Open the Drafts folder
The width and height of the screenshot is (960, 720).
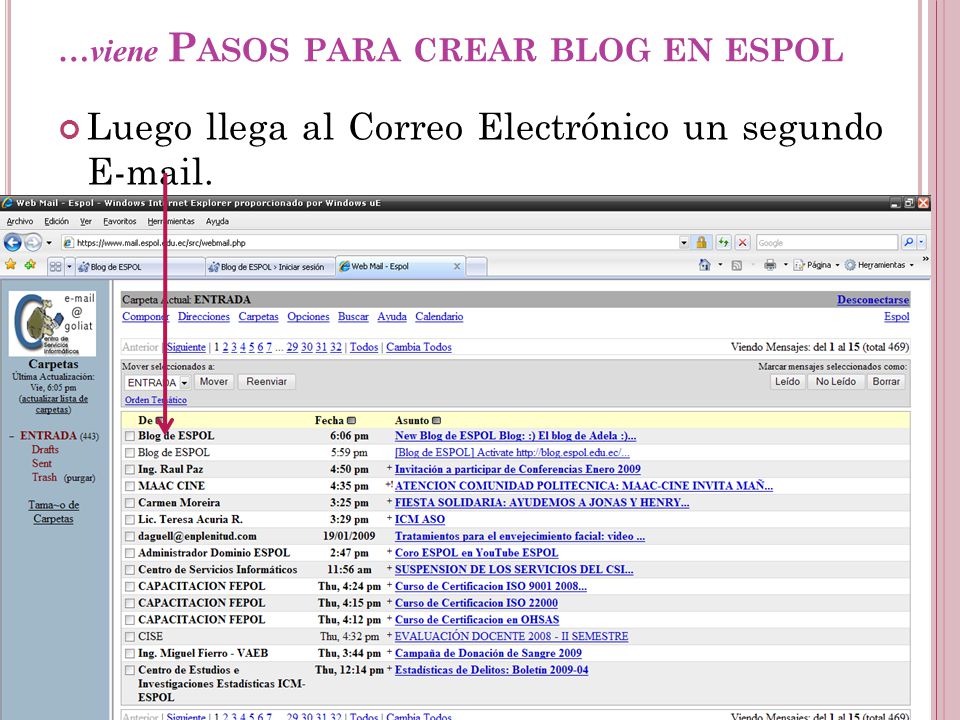pyautogui.click(x=45, y=449)
